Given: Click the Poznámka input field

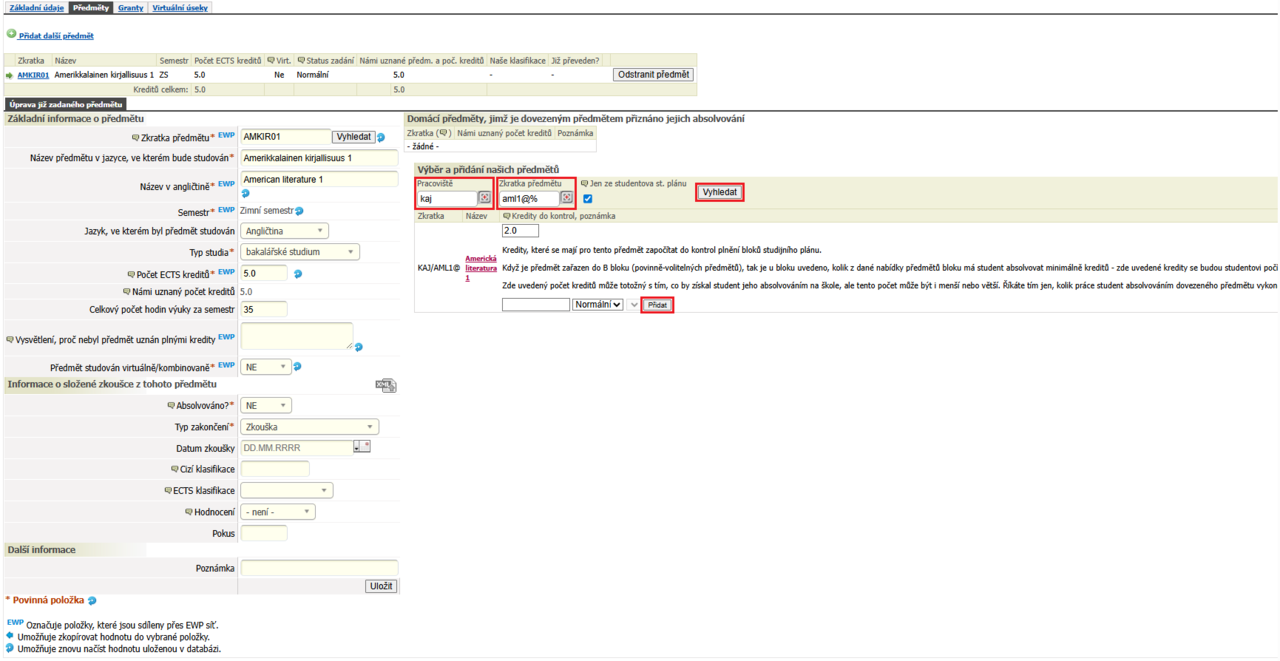Looking at the screenshot, I should pyautogui.click(x=319, y=568).
